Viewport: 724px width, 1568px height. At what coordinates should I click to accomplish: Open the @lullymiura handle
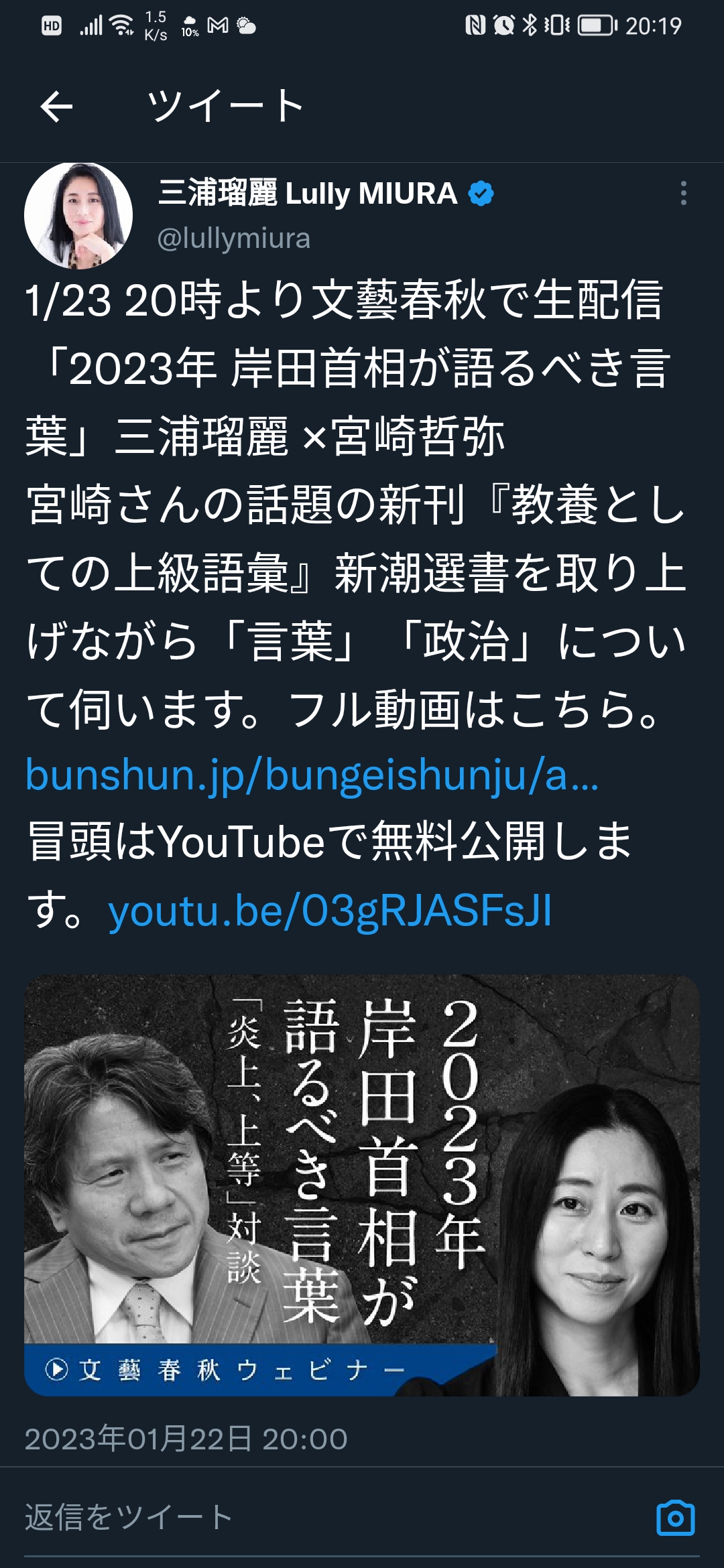[233, 239]
